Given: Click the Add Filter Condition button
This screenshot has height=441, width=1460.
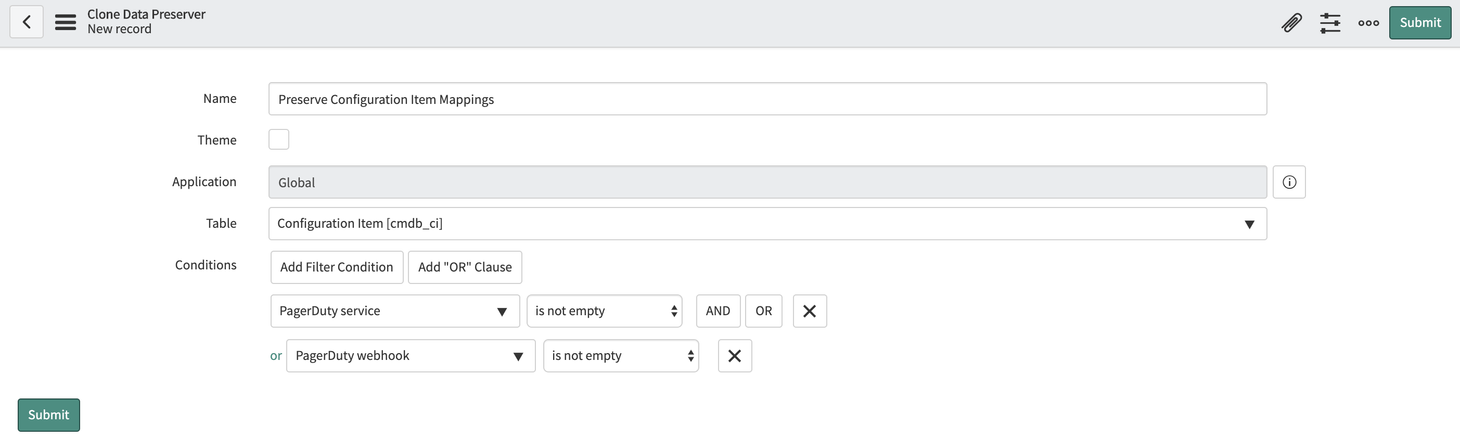Looking at the screenshot, I should click(337, 267).
